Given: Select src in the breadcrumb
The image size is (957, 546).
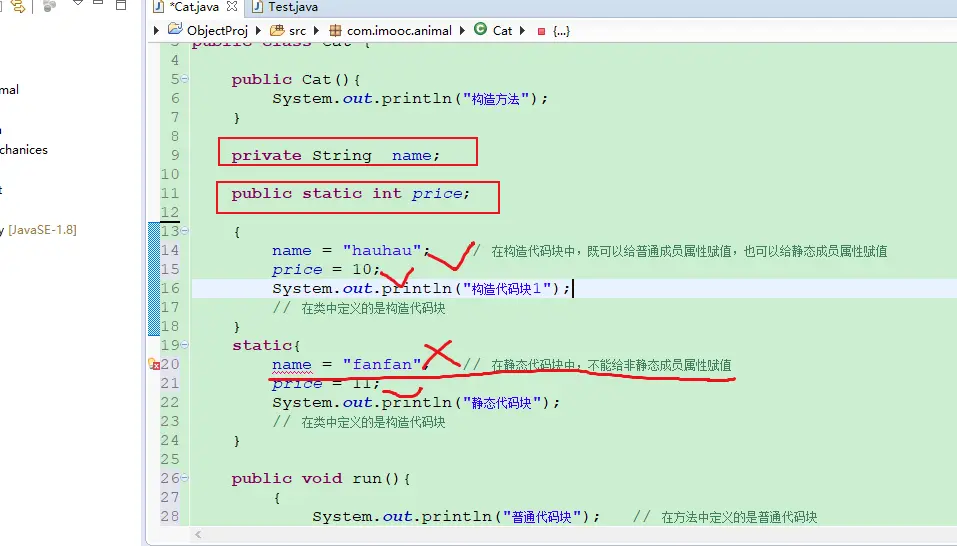Looking at the screenshot, I should click(297, 31).
